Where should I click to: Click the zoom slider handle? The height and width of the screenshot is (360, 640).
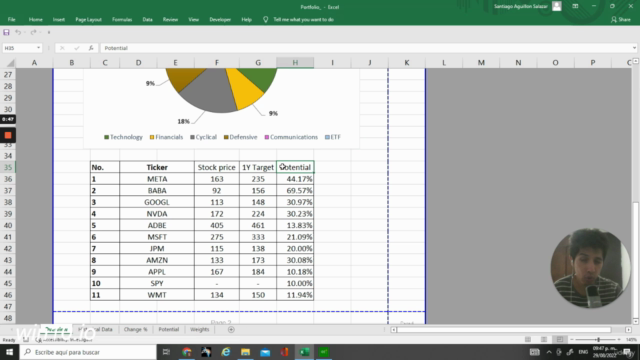[598, 340]
